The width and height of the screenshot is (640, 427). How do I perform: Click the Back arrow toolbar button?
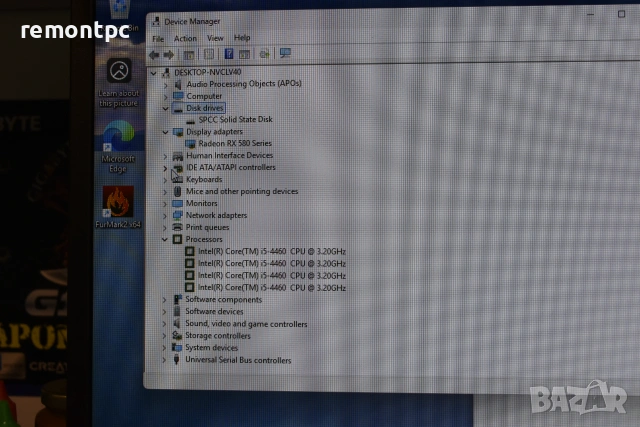coord(154,55)
